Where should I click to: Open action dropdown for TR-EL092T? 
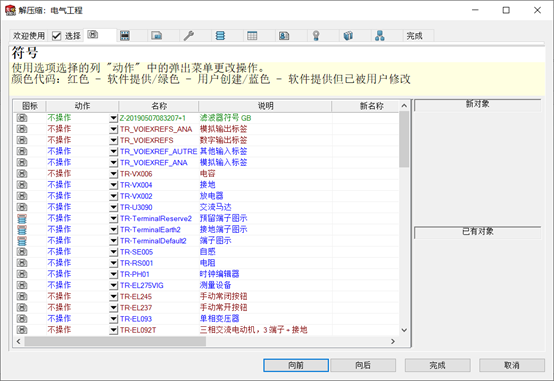coord(113,330)
